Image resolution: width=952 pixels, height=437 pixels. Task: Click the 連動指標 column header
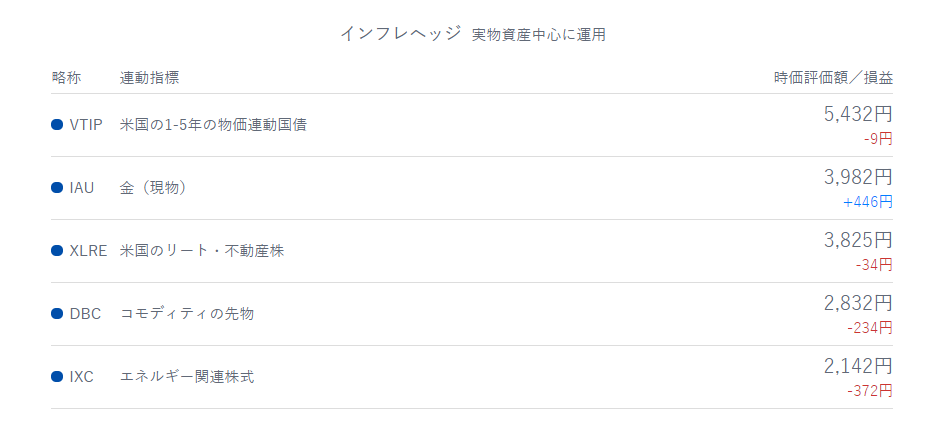tap(150, 77)
